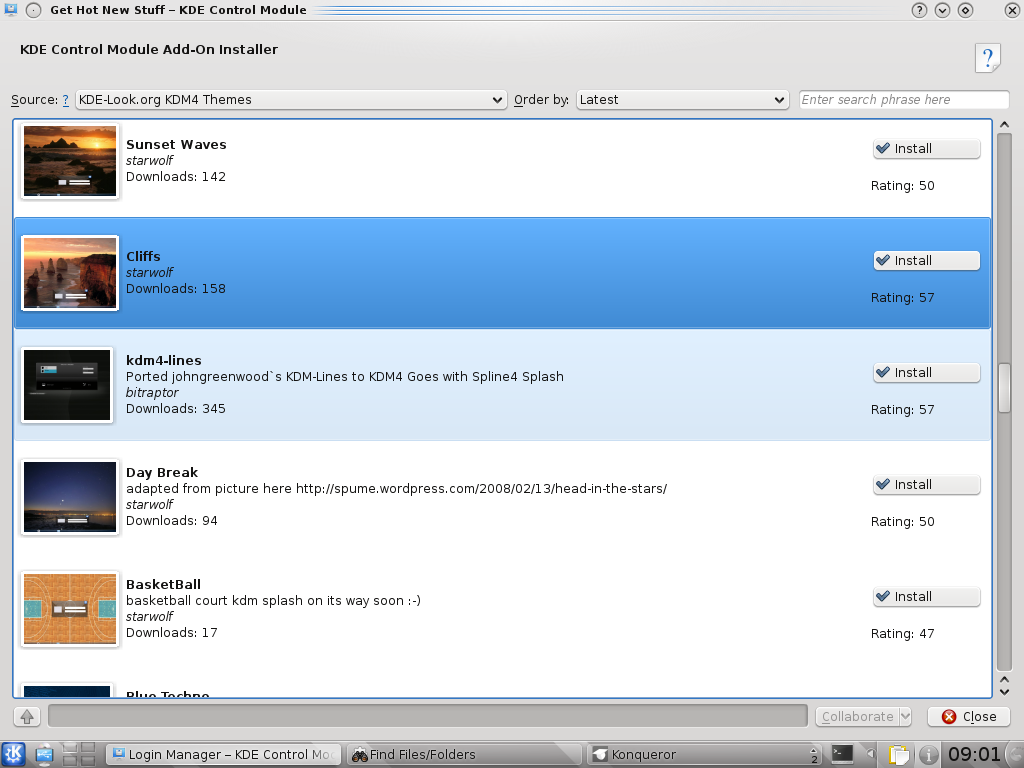Click the large help question mark icon

pyautogui.click(x=988, y=59)
